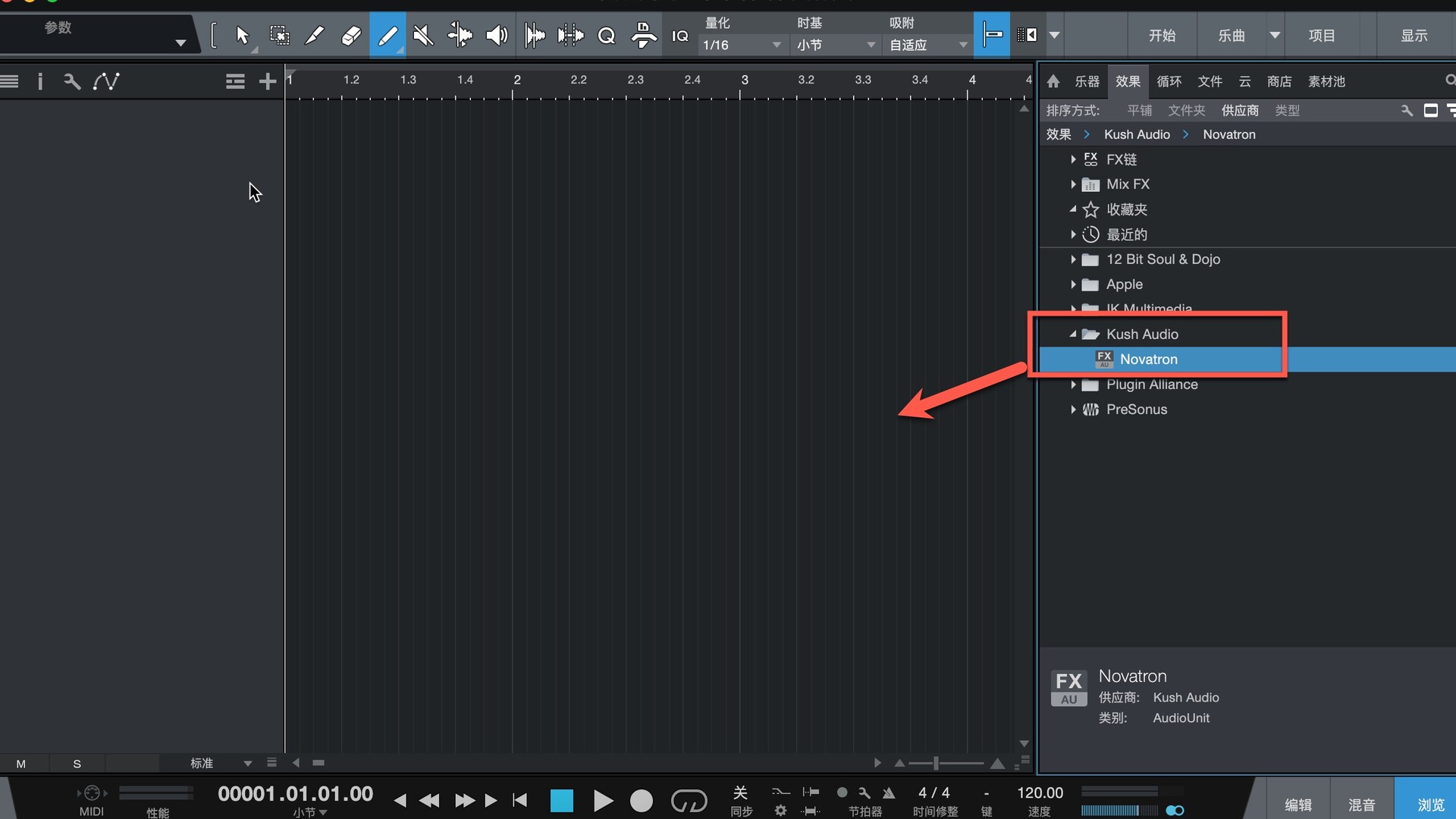This screenshot has height=819, width=1456.
Task: Open the 混音 mix view button
Action: pos(1361,805)
